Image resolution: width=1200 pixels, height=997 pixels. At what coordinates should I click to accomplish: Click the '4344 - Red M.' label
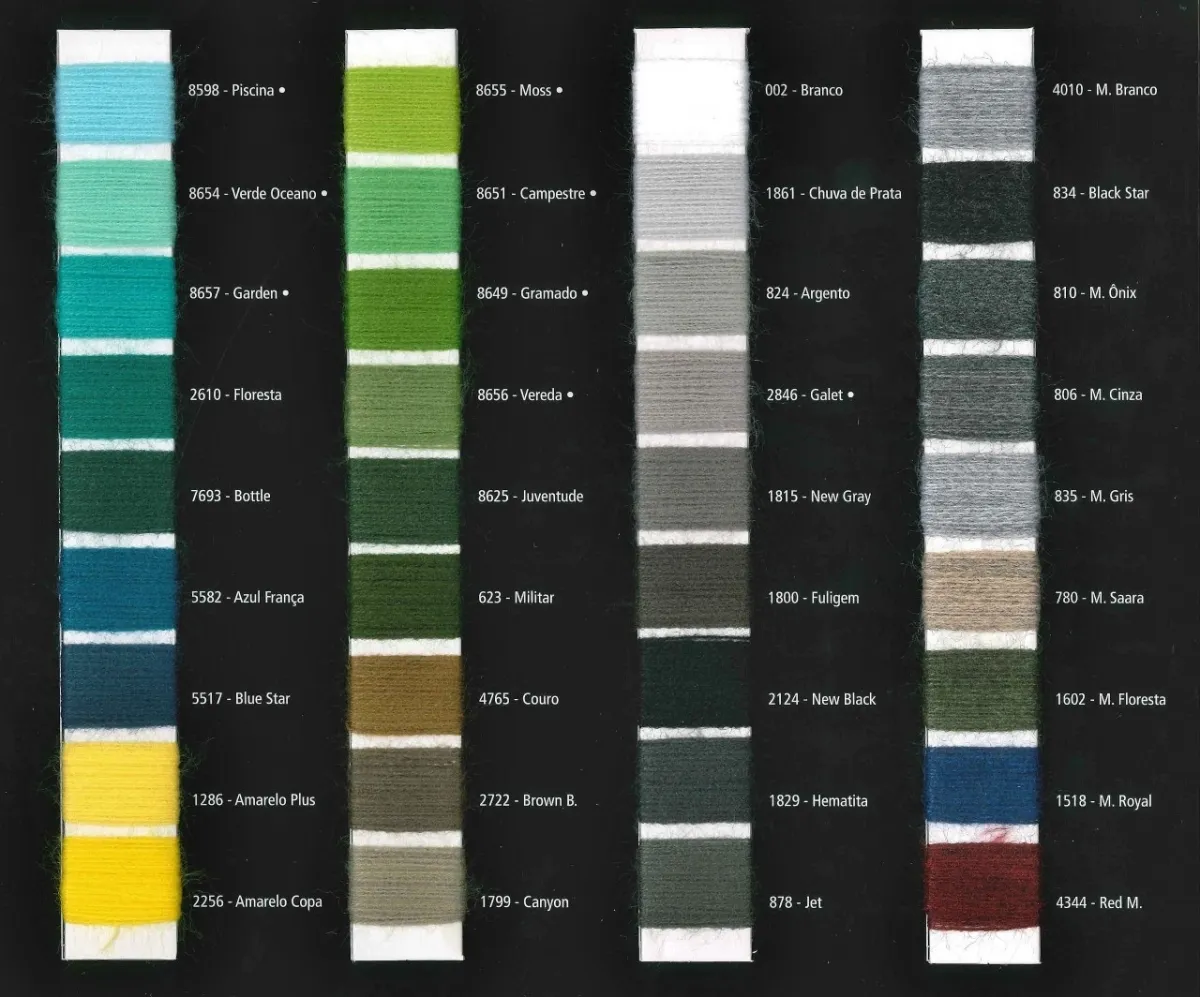pyautogui.click(x=1099, y=901)
